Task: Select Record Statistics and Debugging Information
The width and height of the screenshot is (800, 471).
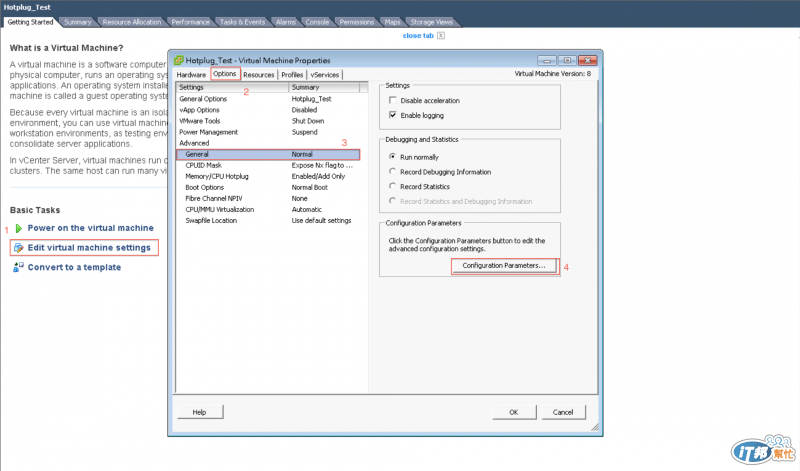Action: pos(392,201)
